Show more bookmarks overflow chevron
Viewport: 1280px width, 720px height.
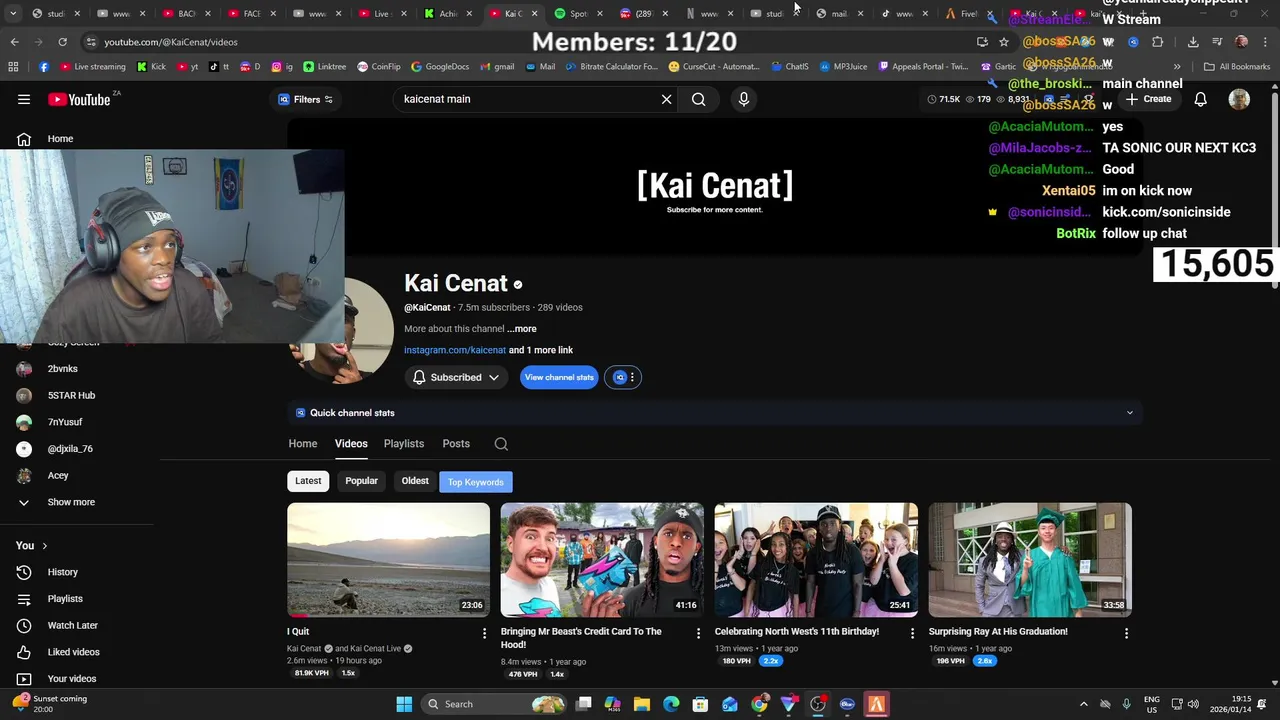coord(1177,67)
